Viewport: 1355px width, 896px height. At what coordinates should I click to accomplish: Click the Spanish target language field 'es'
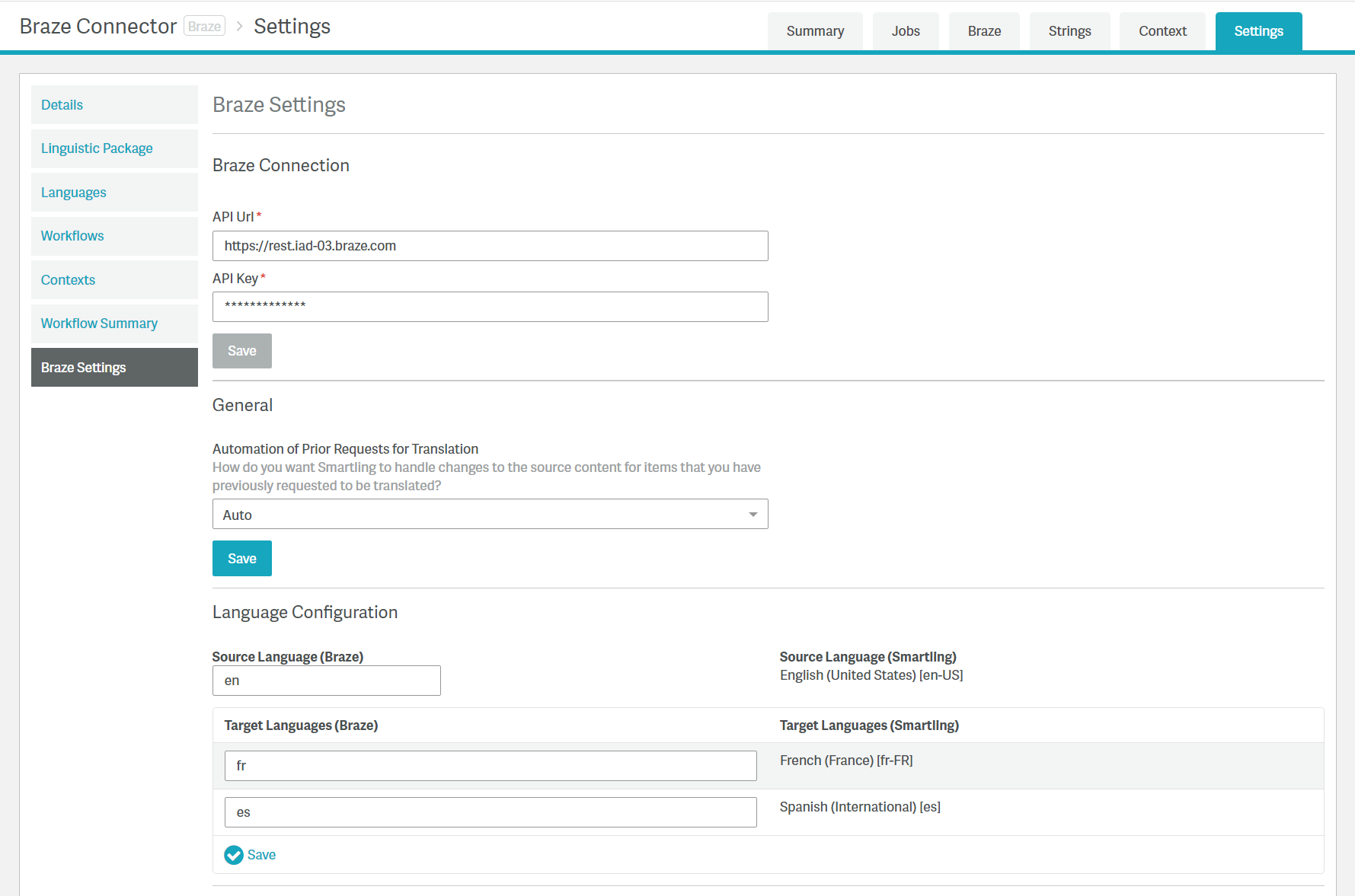[491, 812]
